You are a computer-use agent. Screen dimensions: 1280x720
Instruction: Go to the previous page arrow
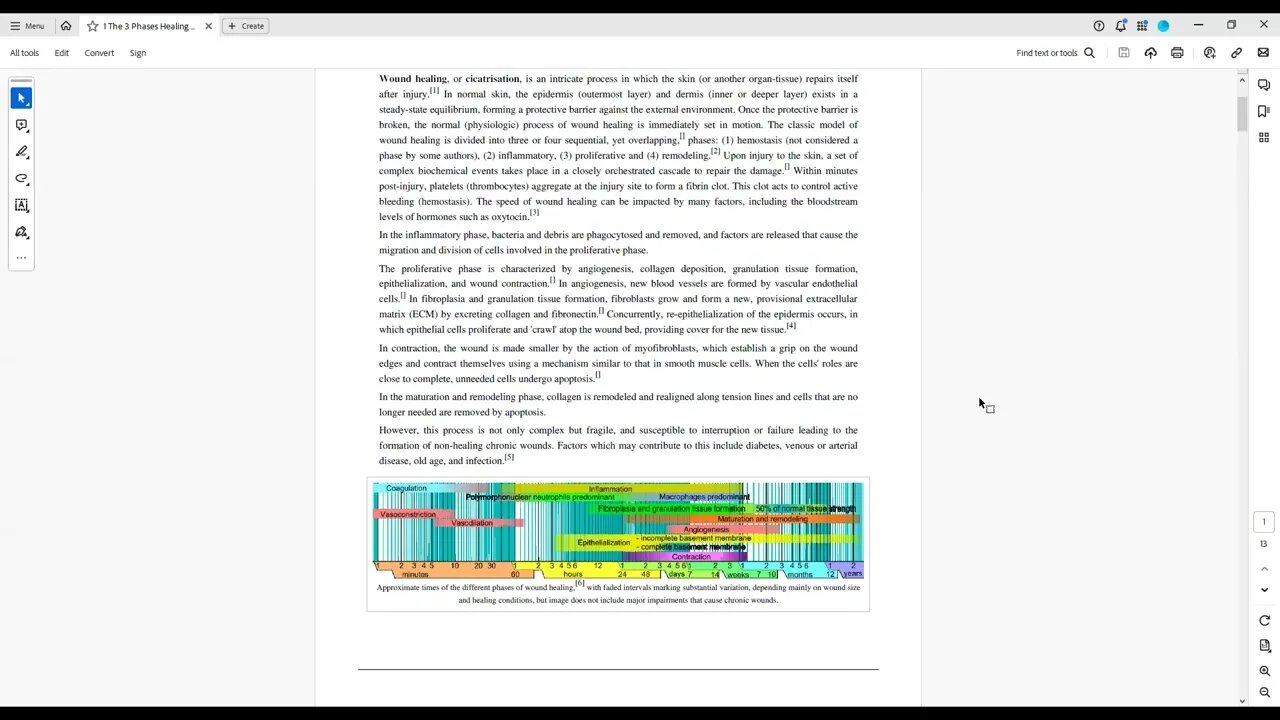tap(1264, 568)
